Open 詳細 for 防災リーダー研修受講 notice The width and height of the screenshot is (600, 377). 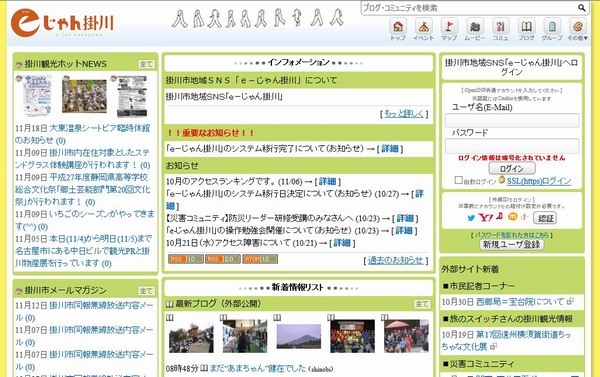tap(405, 218)
